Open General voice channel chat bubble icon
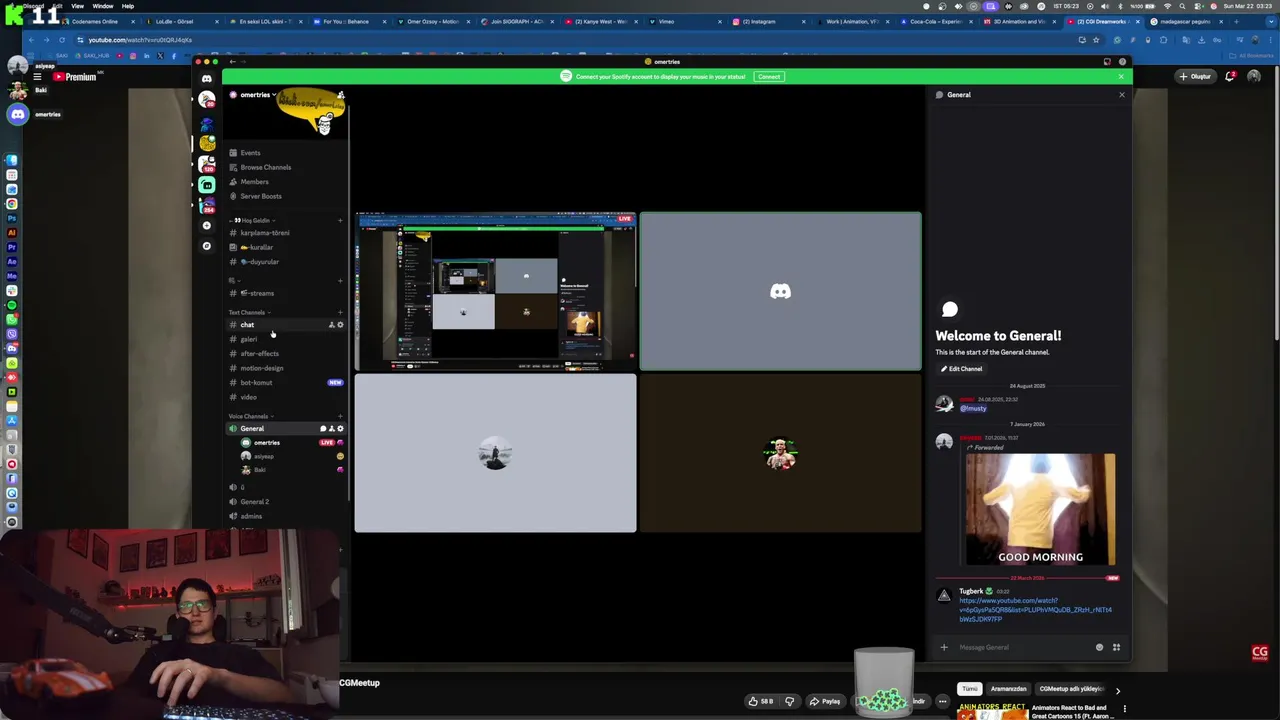Image resolution: width=1280 pixels, height=720 pixels. 323,429
